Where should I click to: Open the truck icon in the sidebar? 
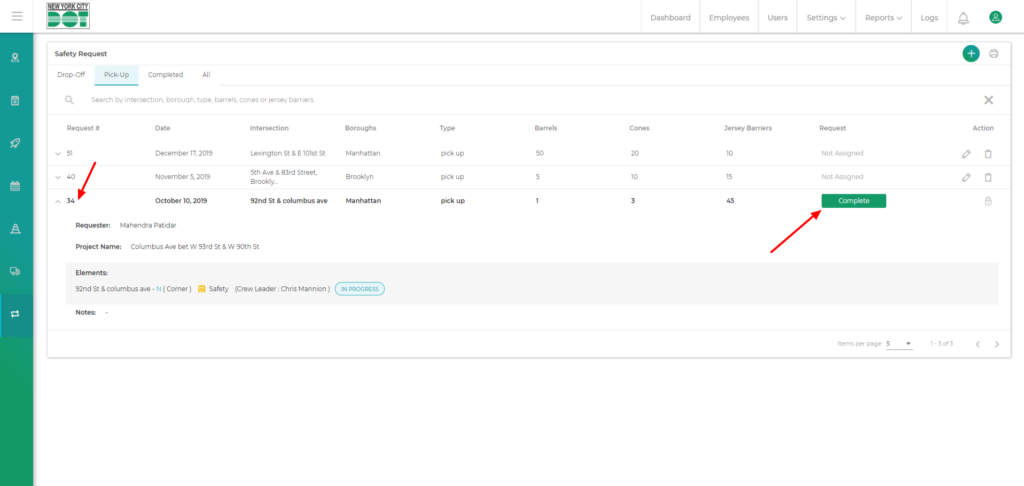[16, 271]
